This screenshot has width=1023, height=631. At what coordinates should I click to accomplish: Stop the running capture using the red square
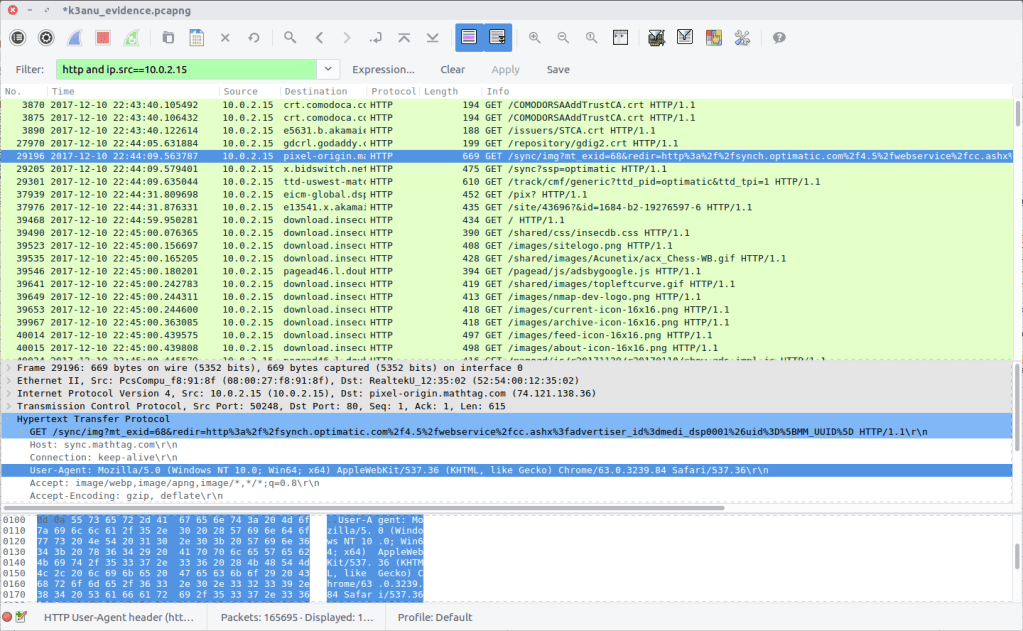102,37
